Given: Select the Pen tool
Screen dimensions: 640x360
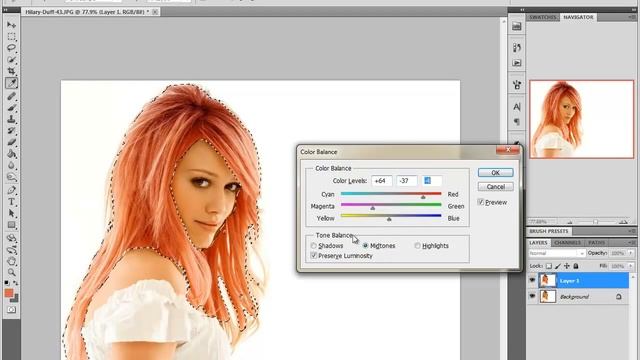Looking at the screenshot, I should pyautogui.click(x=11, y=191).
